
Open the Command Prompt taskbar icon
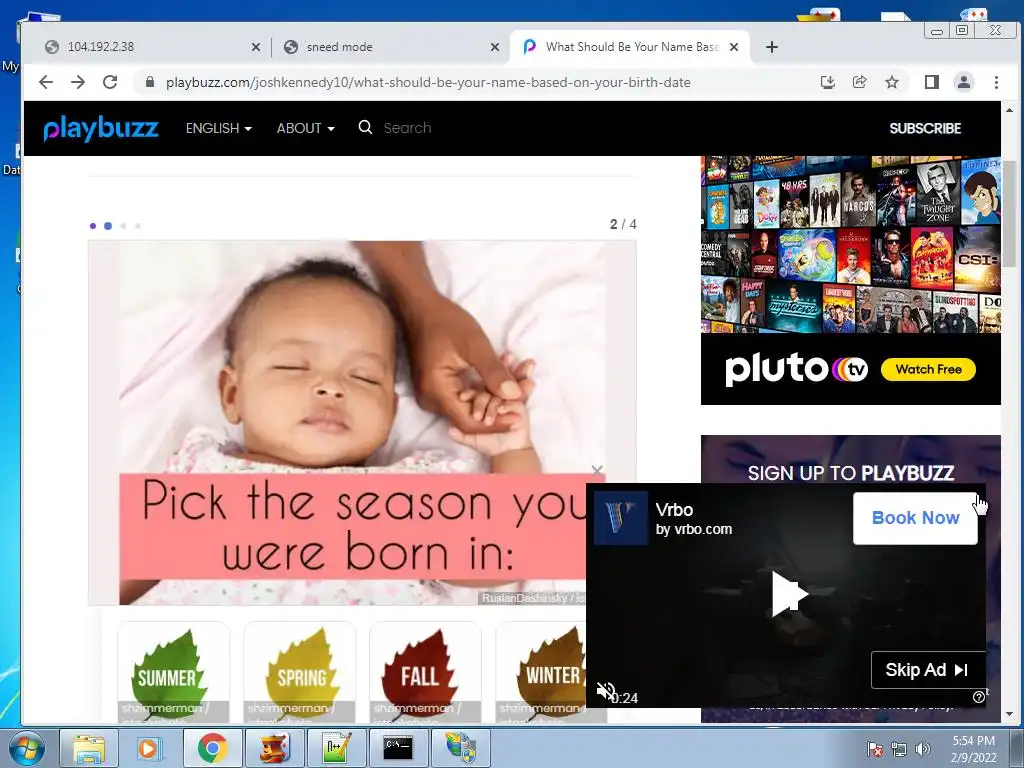point(398,748)
